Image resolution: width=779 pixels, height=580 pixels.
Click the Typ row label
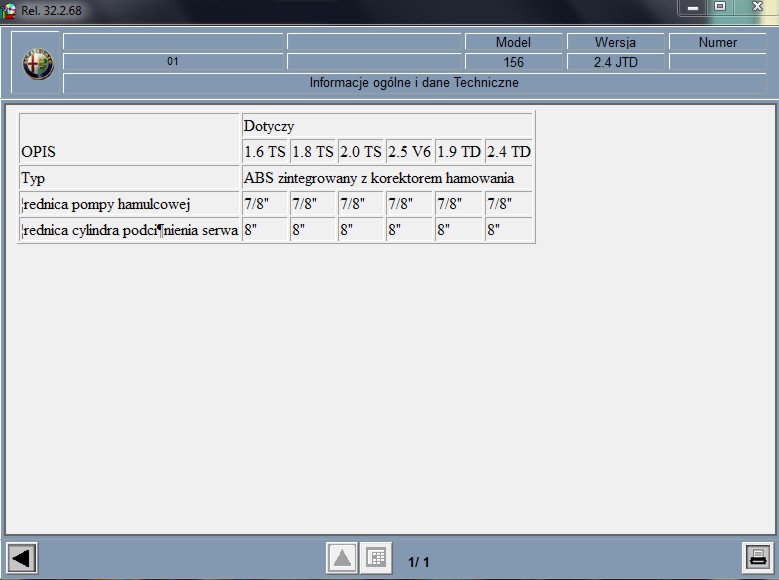[x=129, y=178]
